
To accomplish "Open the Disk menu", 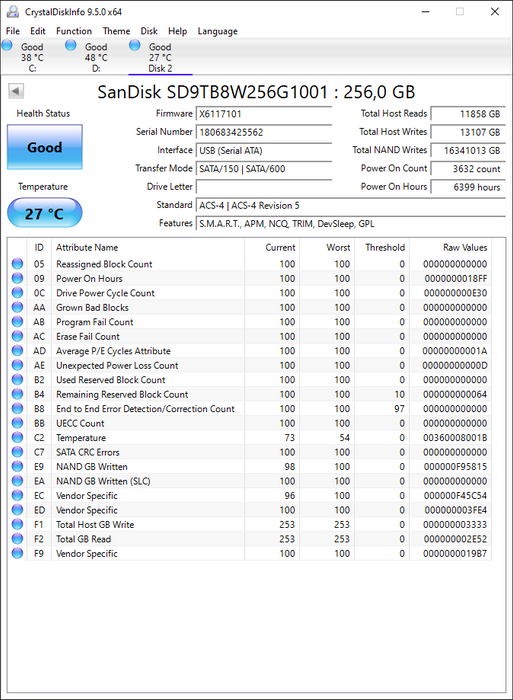I will pyautogui.click(x=149, y=31).
